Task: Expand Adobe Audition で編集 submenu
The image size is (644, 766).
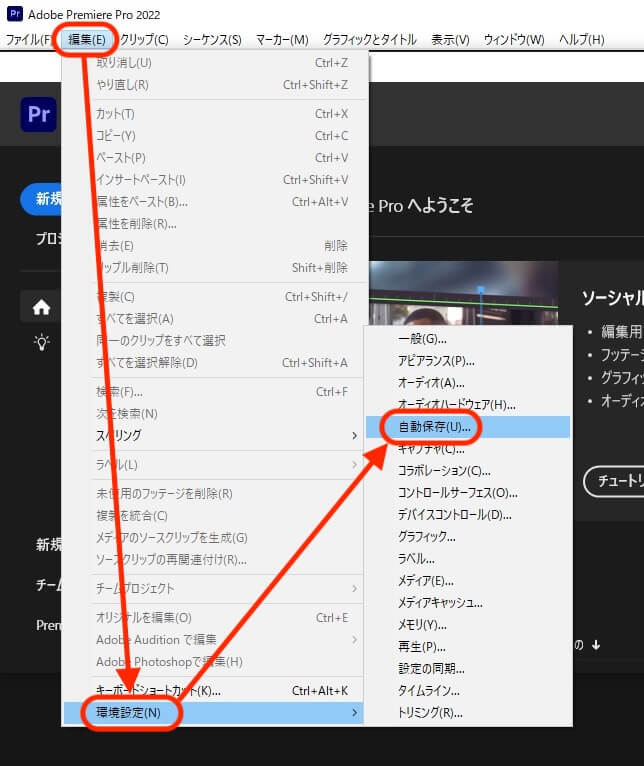Action: pyautogui.click(x=214, y=639)
